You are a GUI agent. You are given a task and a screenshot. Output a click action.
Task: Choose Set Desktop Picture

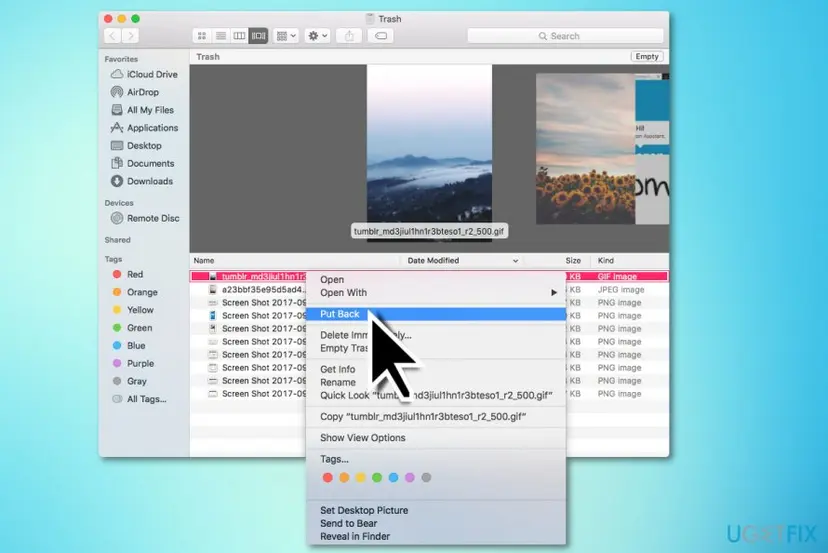pos(436,510)
